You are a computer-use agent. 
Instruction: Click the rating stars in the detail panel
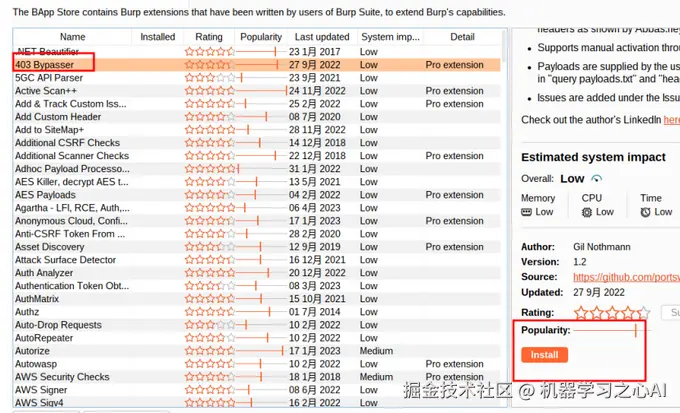[x=612, y=312]
